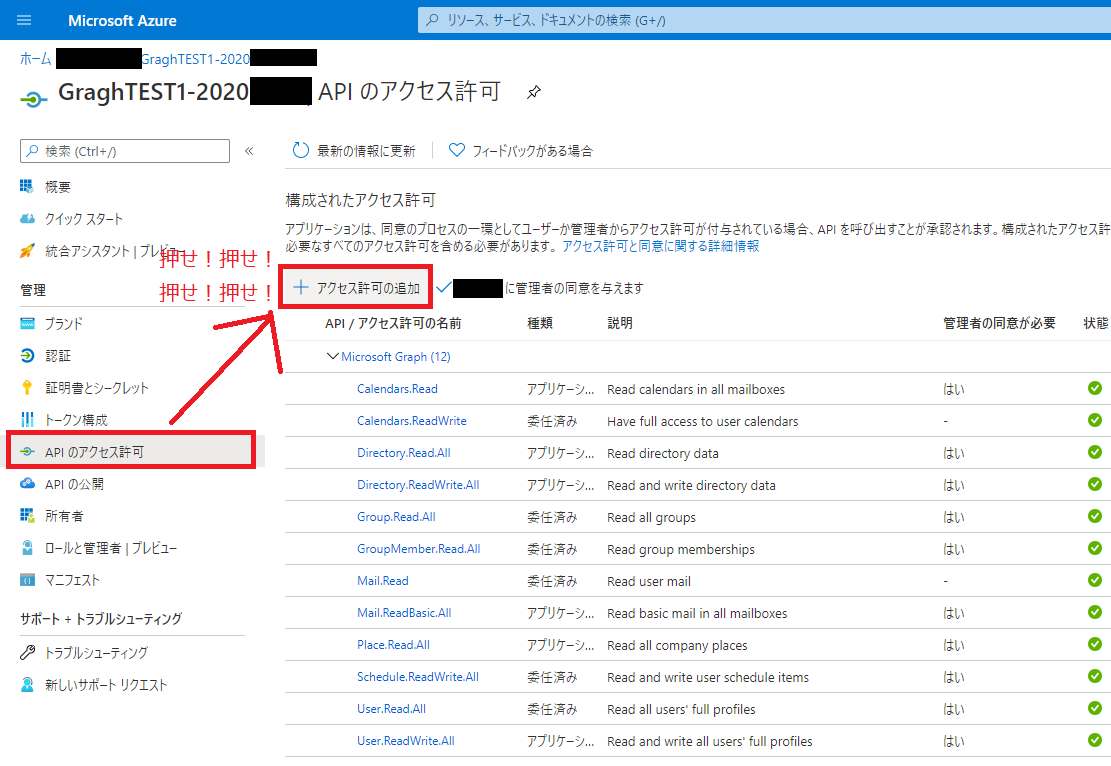Select トークン構成 in the sidebar

75,418
